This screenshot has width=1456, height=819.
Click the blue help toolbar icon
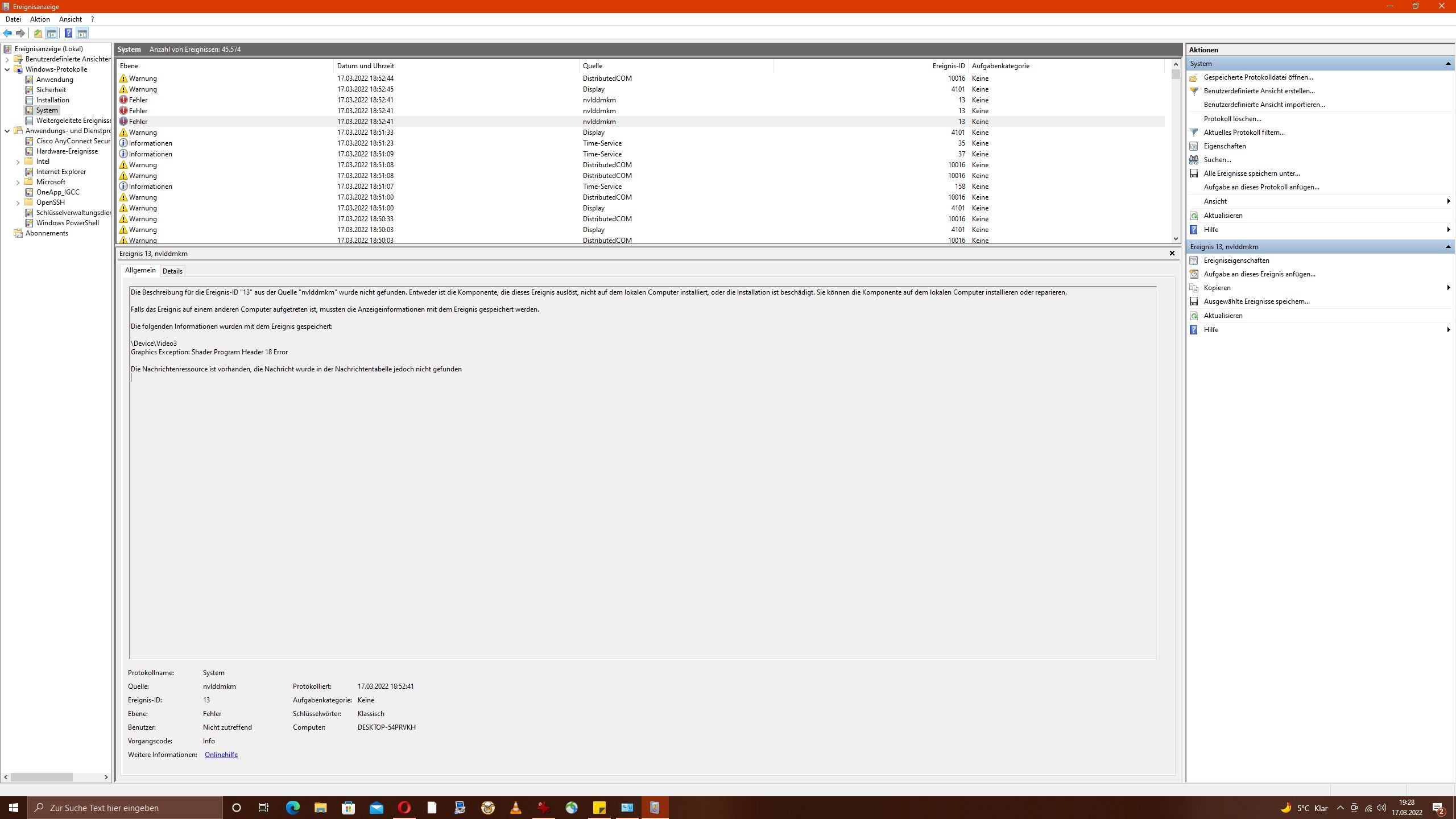pyautogui.click(x=68, y=33)
